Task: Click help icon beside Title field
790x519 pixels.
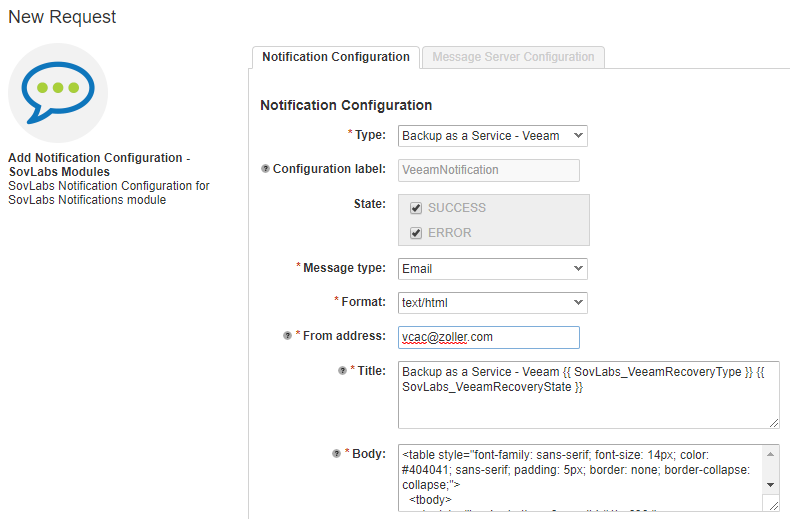Action: coord(343,371)
